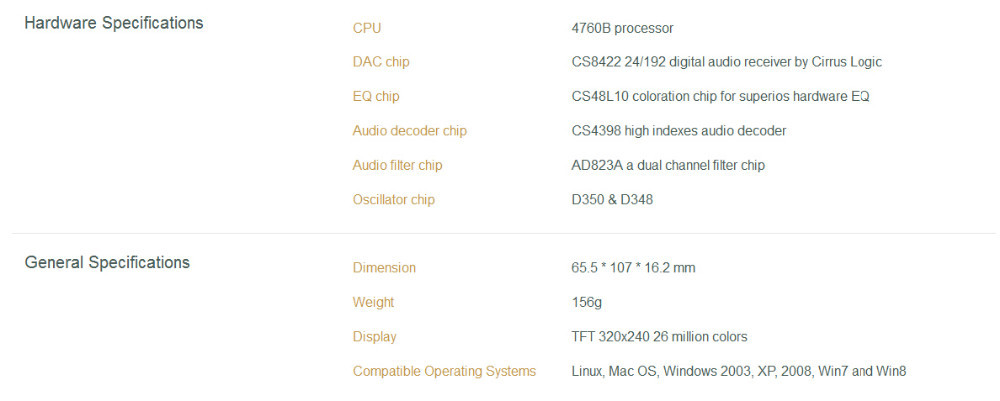Select the Weight label
This screenshot has height=401, width=1000.
click(373, 303)
